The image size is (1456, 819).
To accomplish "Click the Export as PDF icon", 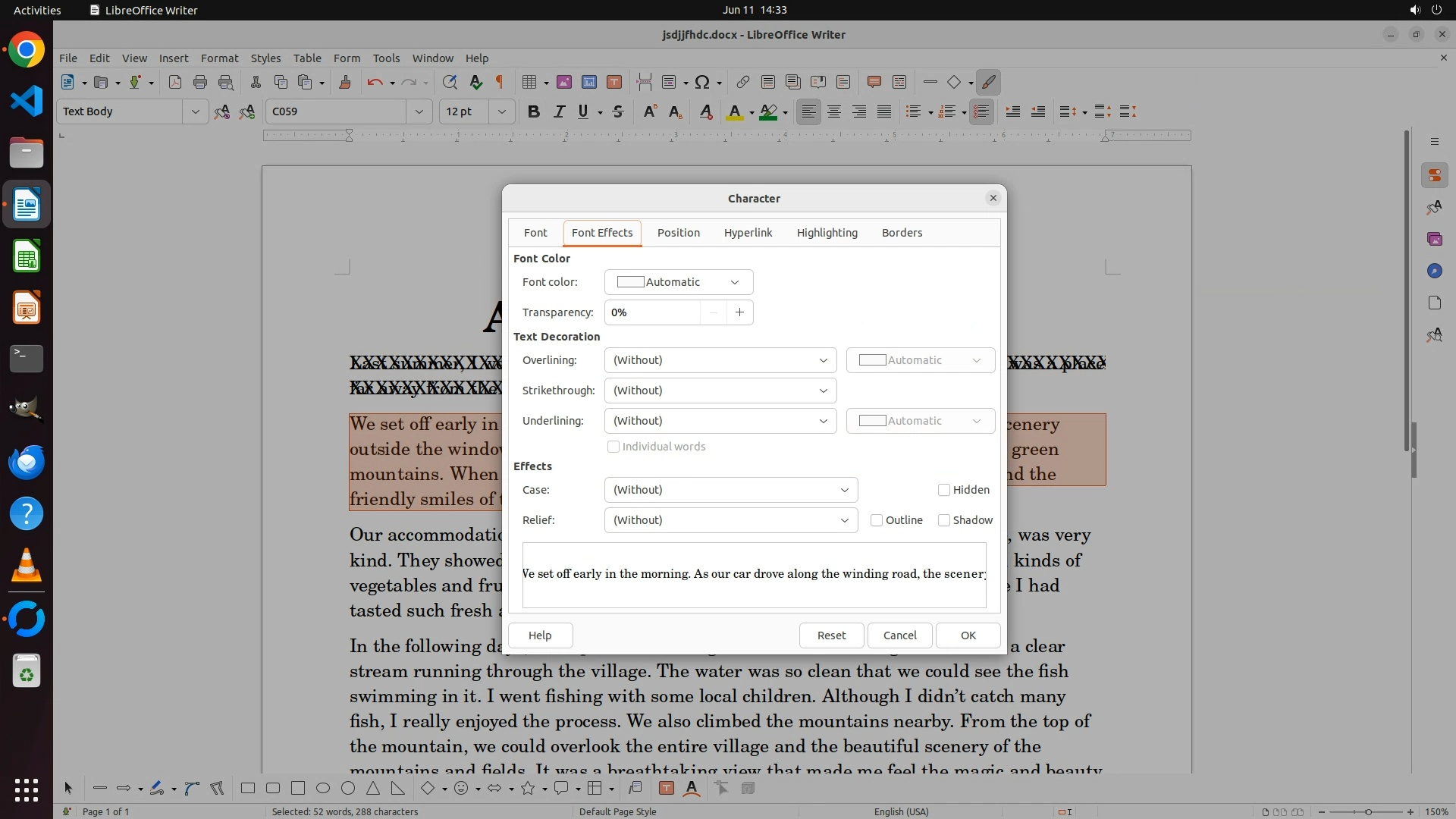I will coord(175,82).
